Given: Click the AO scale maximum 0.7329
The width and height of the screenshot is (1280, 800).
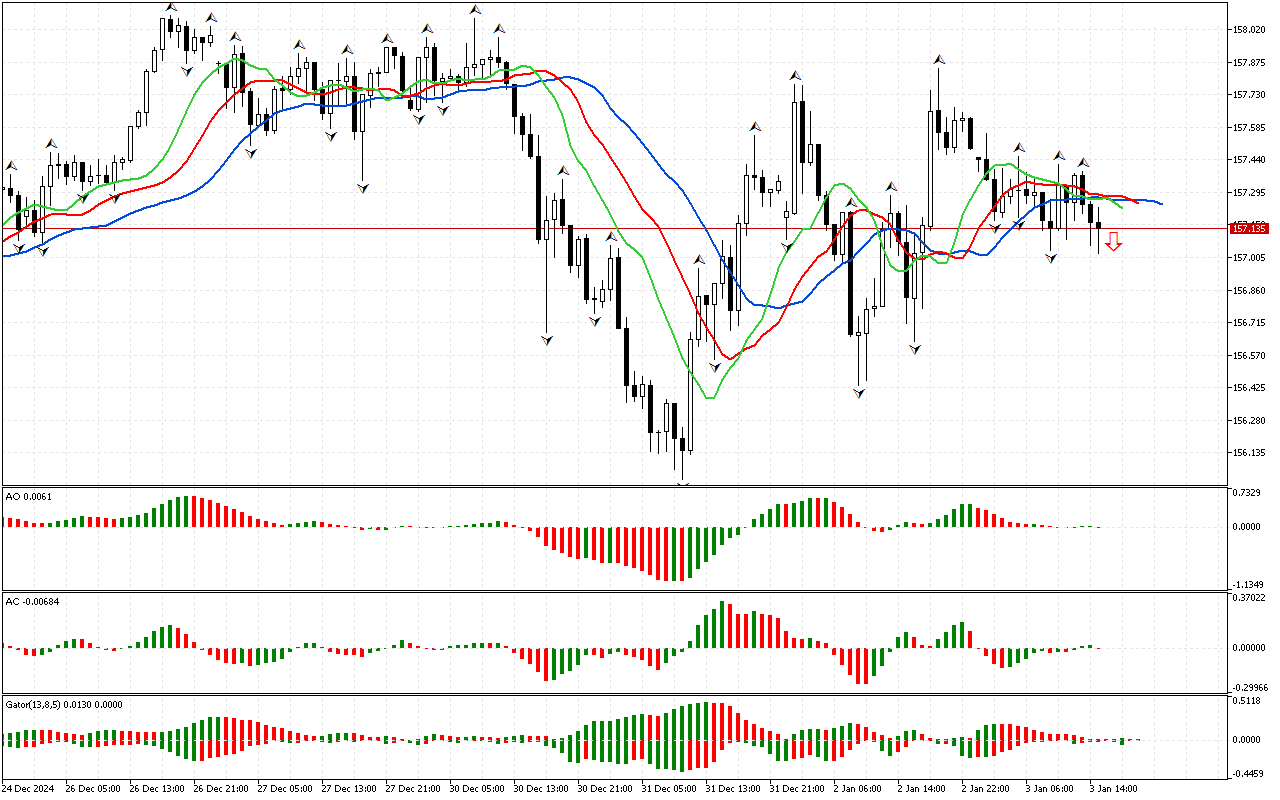Looking at the screenshot, I should click(1248, 494).
